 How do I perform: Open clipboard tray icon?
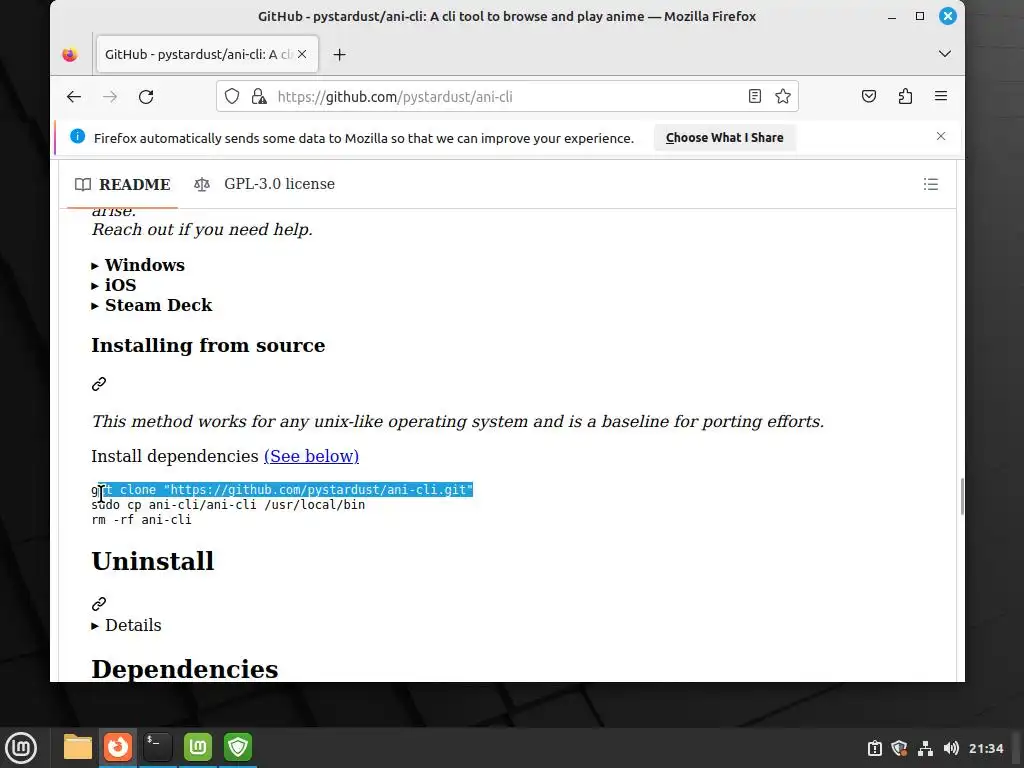(874, 748)
